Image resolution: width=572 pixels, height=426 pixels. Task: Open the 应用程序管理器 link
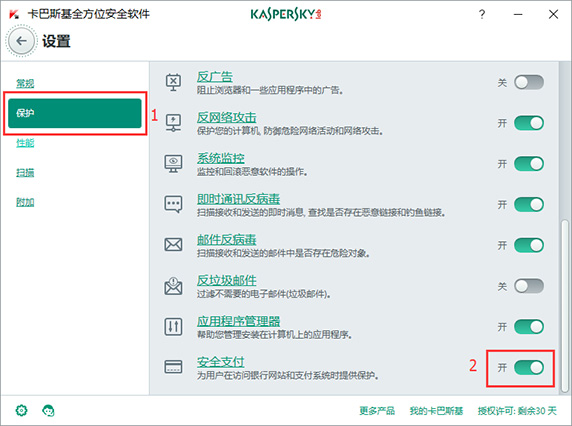tap(239, 321)
